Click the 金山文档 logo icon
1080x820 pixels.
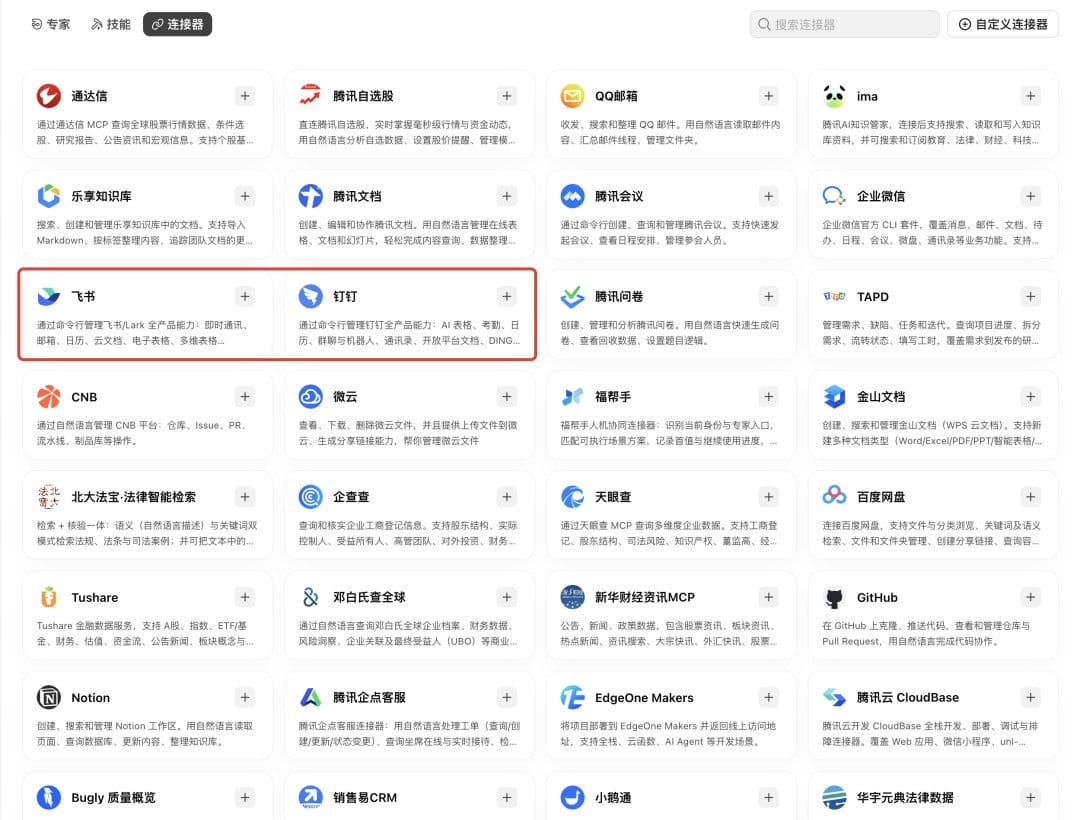834,397
